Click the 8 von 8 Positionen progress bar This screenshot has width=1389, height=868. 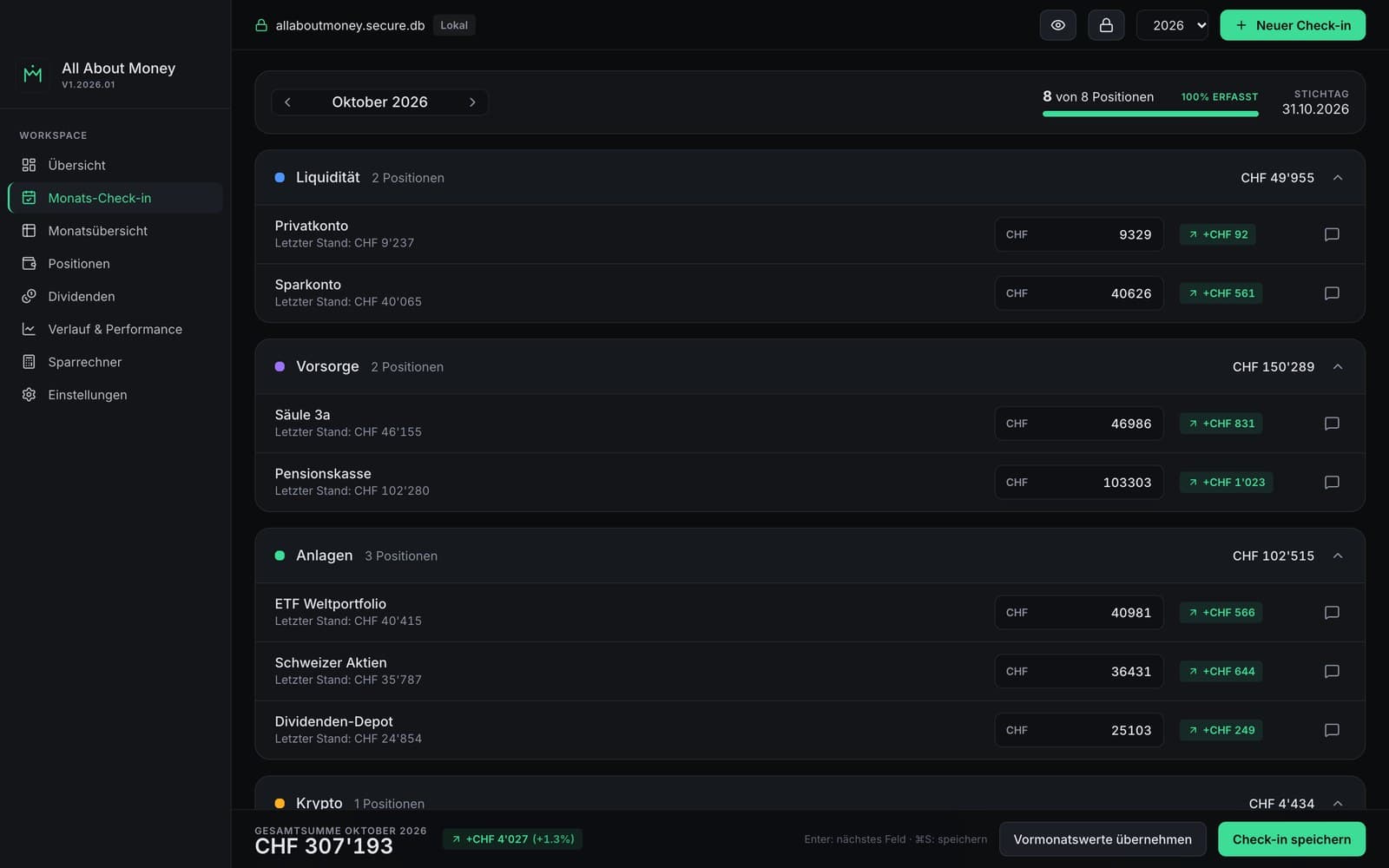(x=1150, y=114)
